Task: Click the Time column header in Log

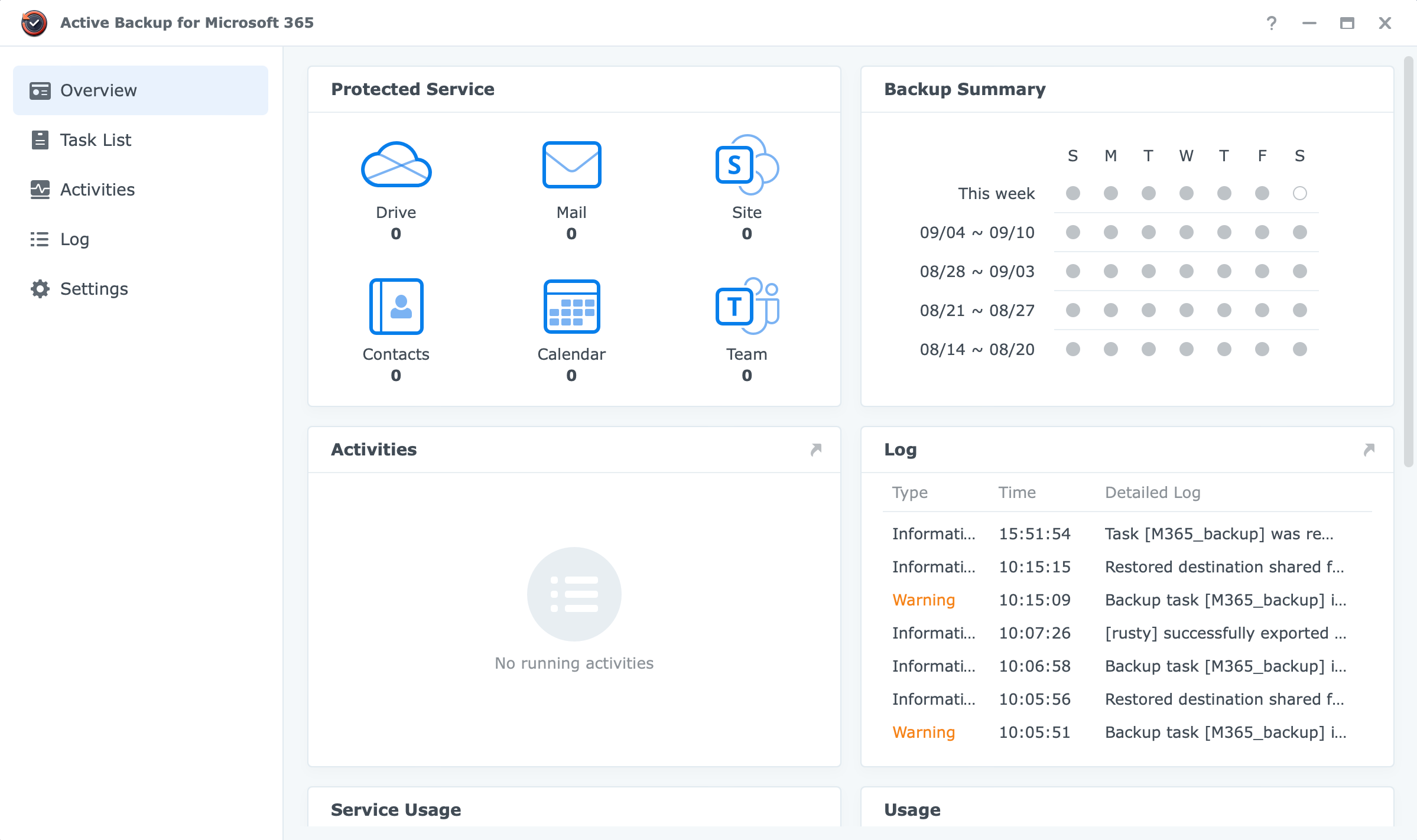Action: [x=1017, y=493]
